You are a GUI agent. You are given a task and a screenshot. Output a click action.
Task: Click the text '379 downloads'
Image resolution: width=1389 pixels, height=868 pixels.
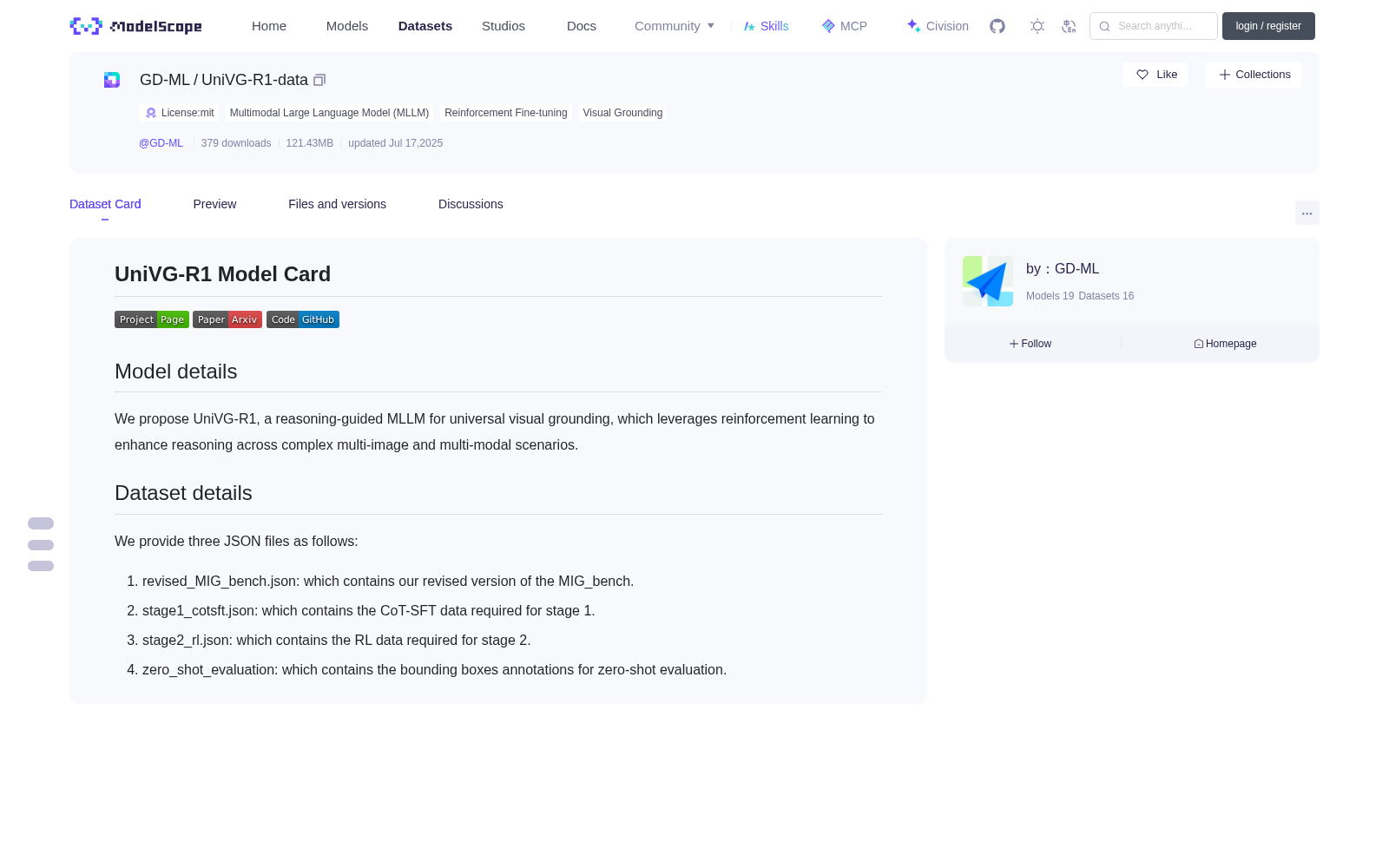pos(236,143)
